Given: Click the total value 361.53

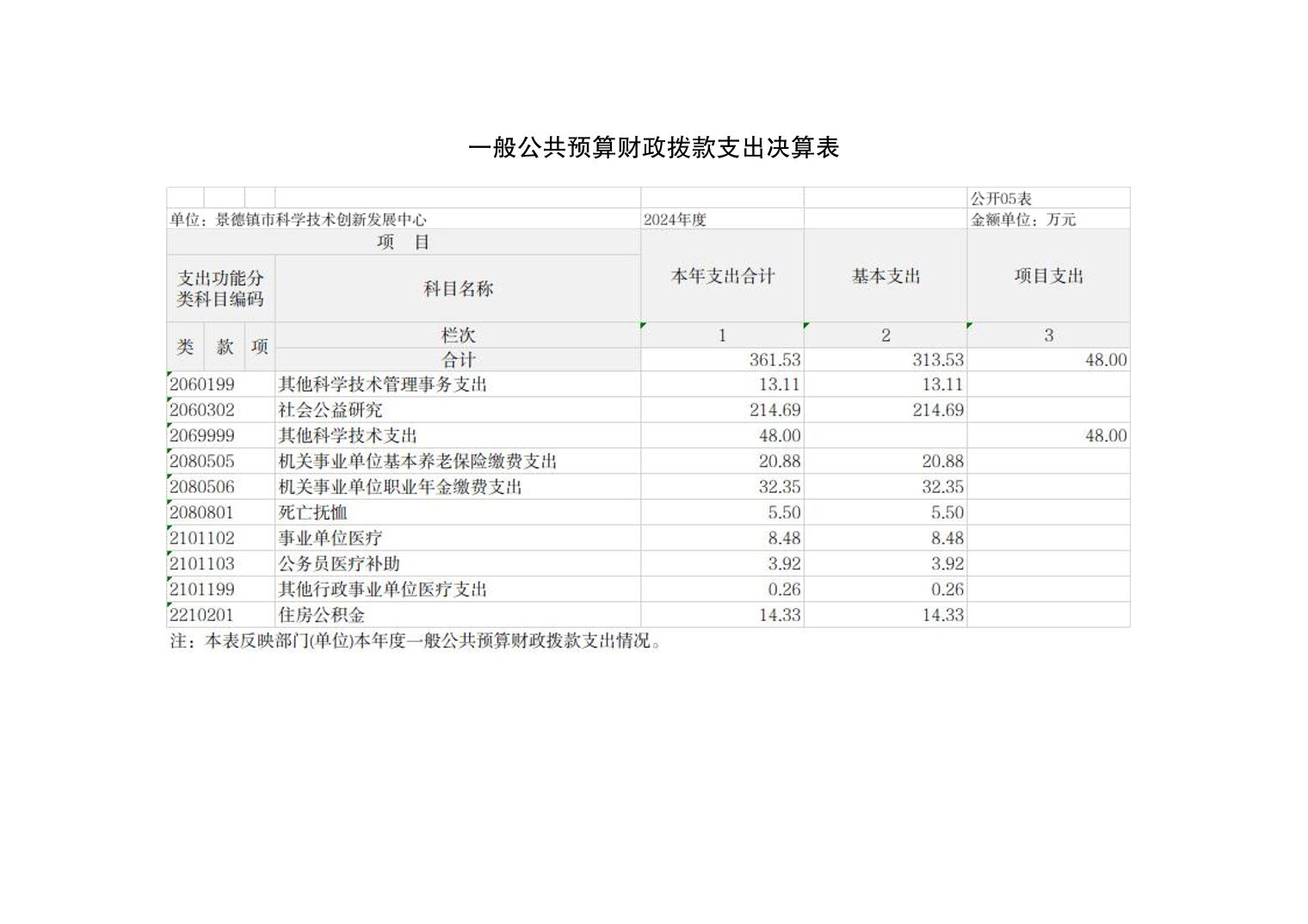Looking at the screenshot, I should 774,360.
